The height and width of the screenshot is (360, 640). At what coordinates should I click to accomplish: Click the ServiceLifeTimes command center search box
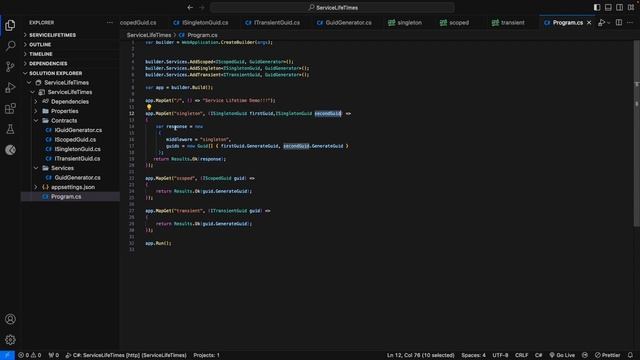332,7
